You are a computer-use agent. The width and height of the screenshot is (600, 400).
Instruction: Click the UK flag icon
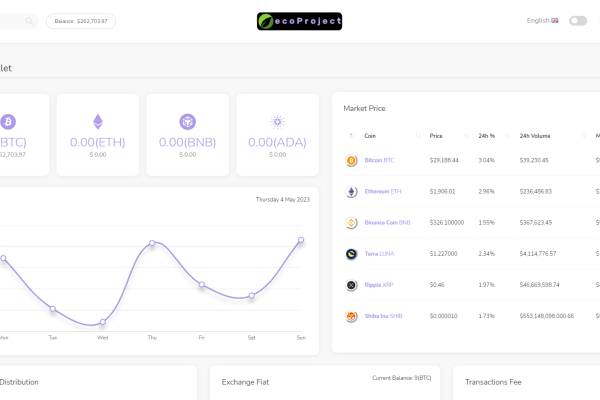tap(554, 21)
